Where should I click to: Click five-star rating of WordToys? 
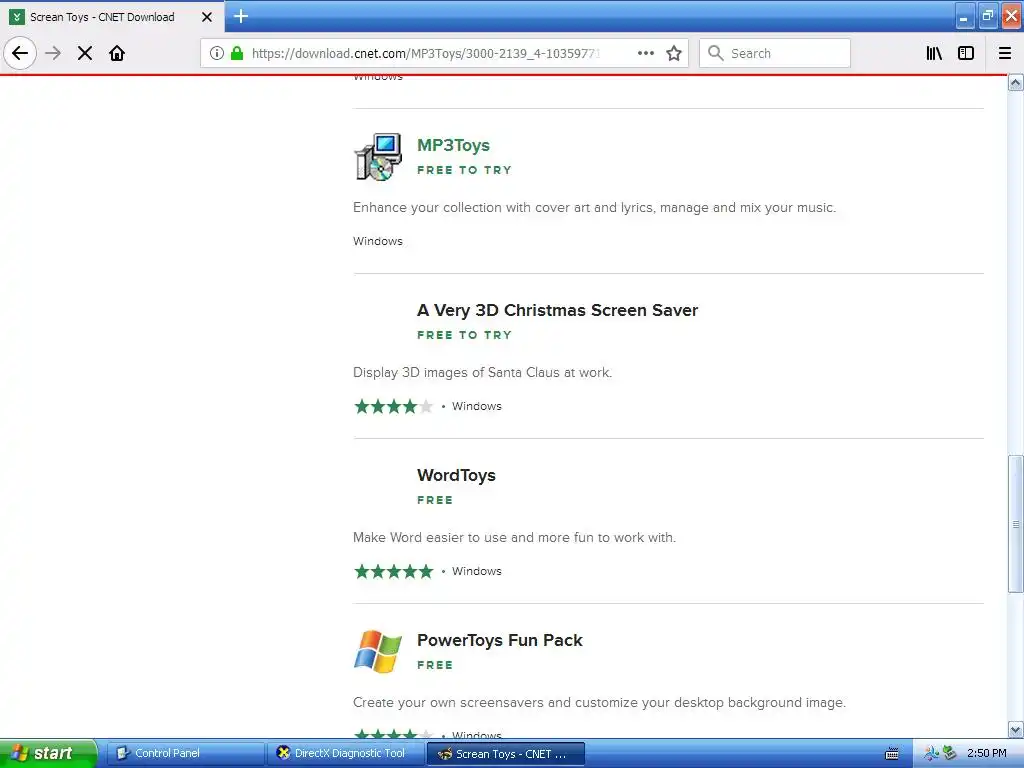pyautogui.click(x=394, y=571)
